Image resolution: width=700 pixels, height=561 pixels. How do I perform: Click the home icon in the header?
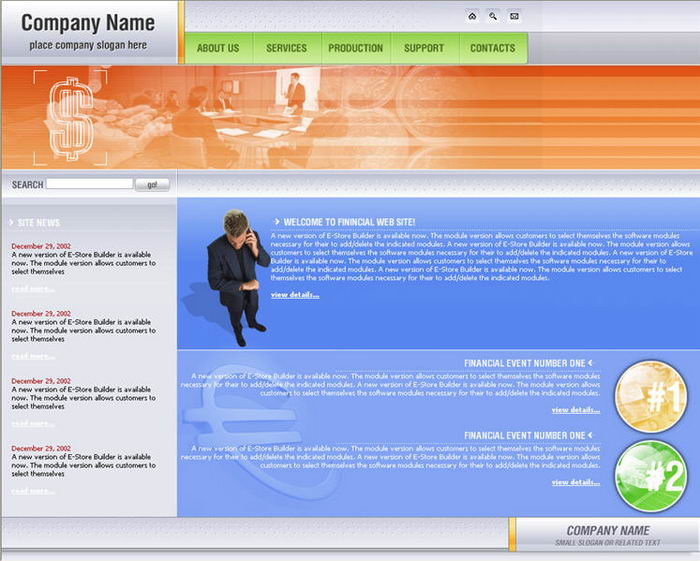tap(472, 16)
